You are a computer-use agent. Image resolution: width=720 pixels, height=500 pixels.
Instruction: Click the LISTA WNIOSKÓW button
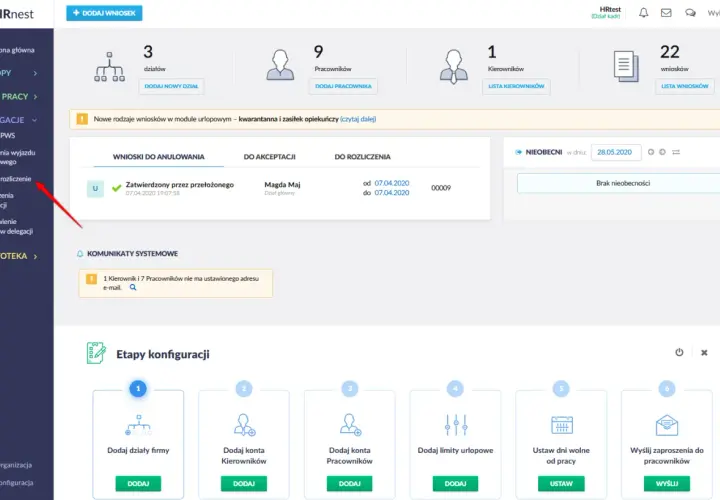coord(685,86)
